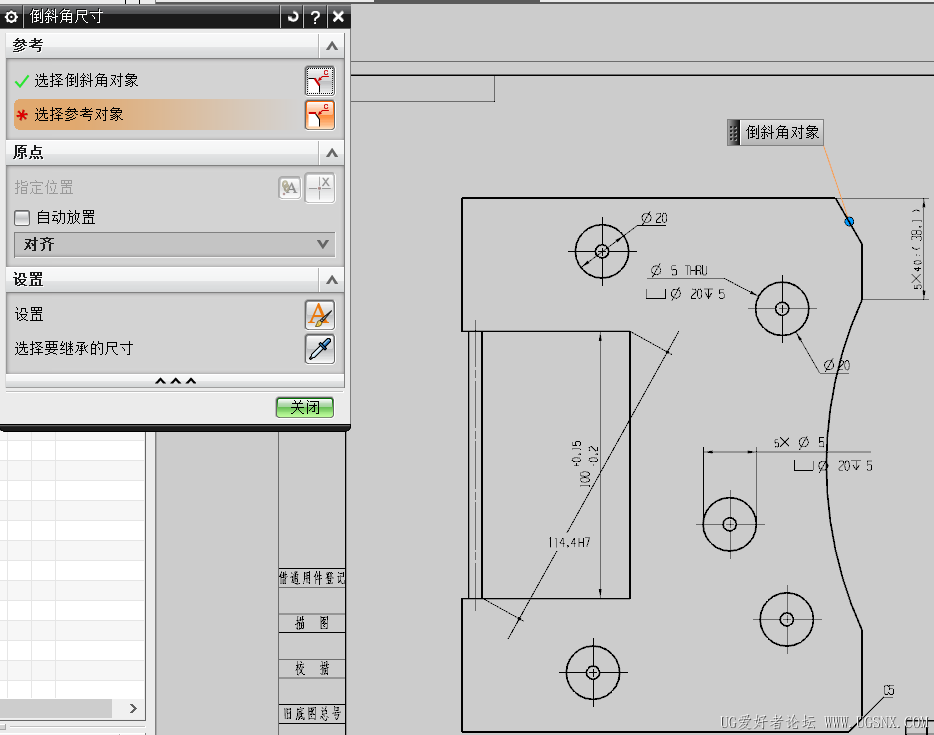This screenshot has height=735, width=934.
Task: Click the dialog gear options icon
Action: coord(12,17)
